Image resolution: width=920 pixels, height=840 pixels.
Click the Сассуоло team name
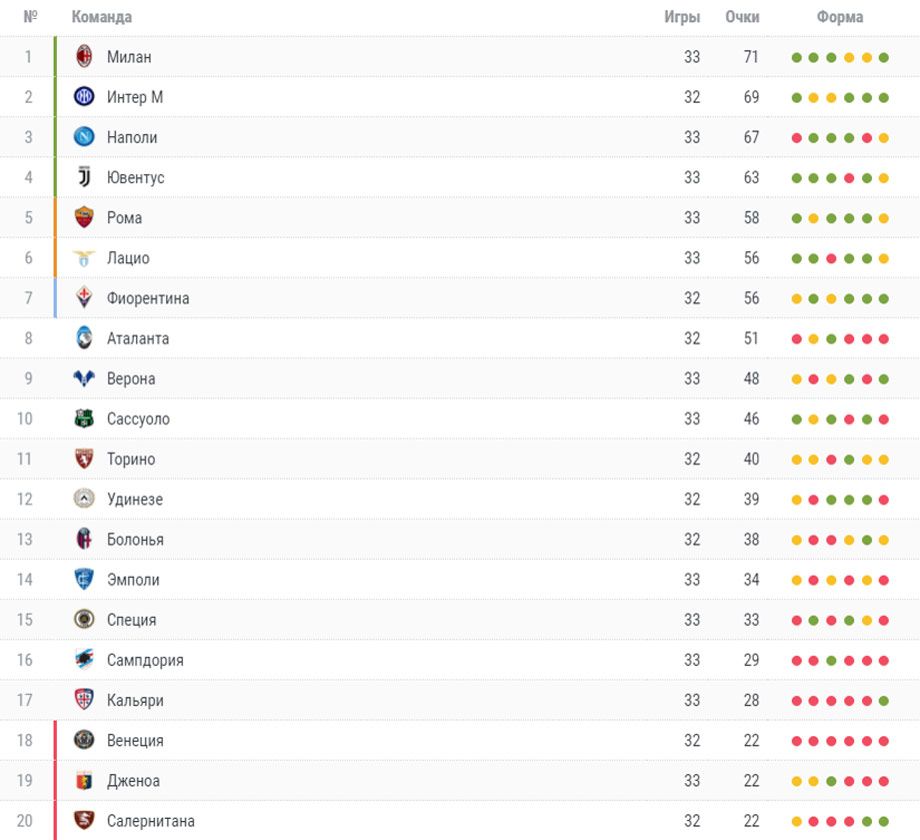[138, 419]
